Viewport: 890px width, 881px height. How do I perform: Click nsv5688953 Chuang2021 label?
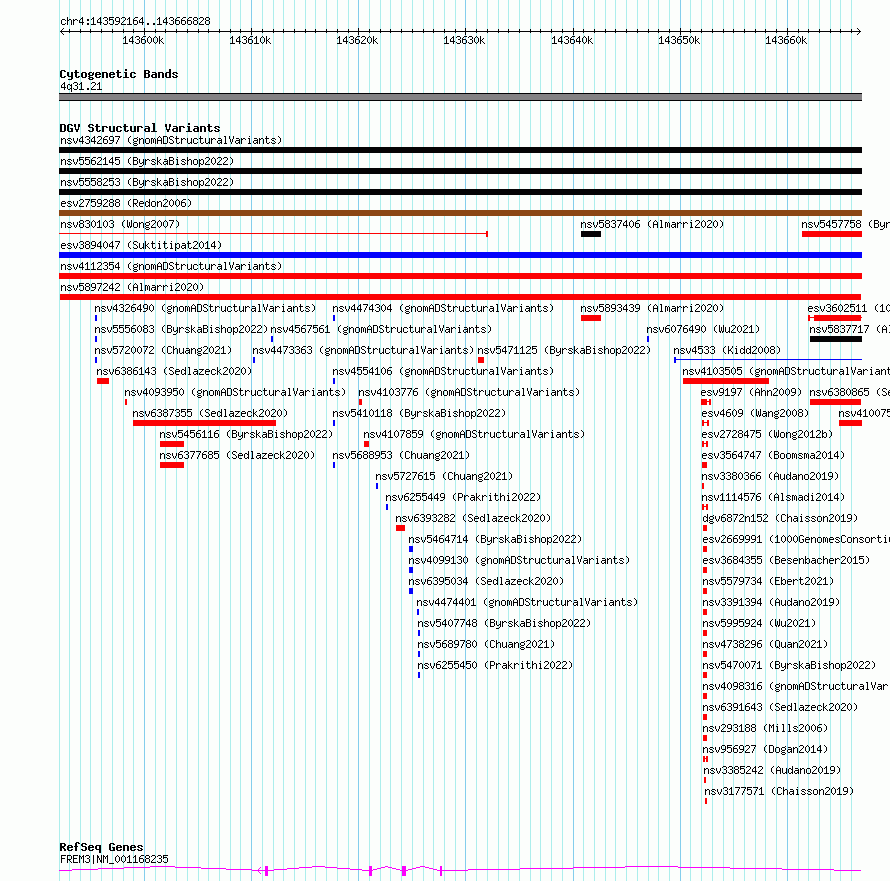[x=401, y=455]
